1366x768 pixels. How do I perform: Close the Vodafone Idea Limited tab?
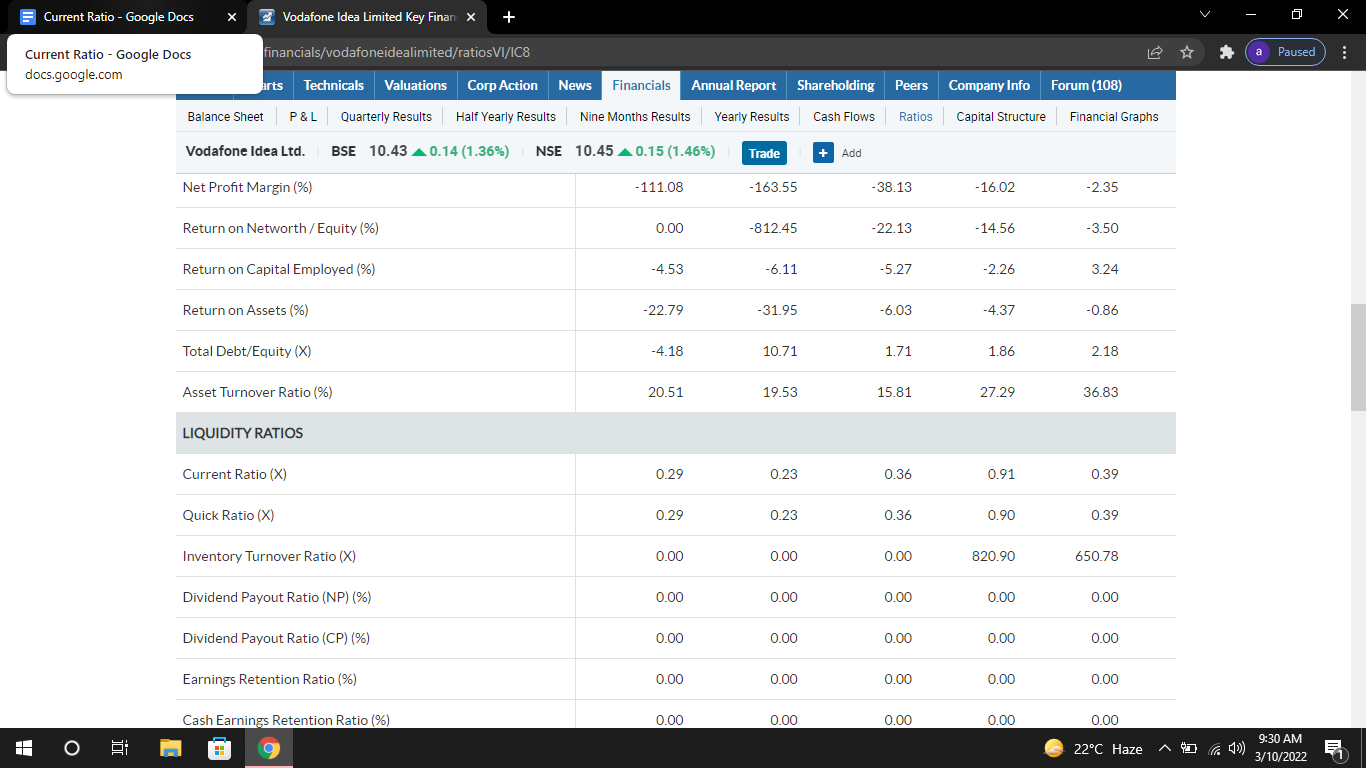point(472,17)
